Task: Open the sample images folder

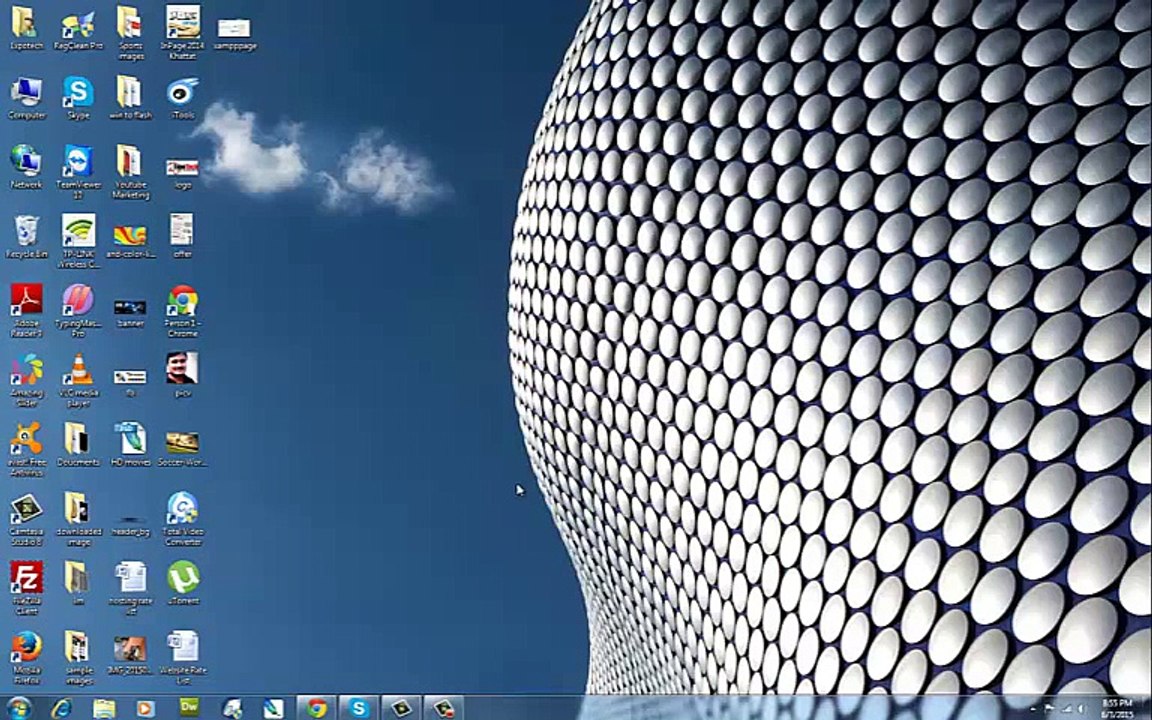Action: [x=78, y=658]
